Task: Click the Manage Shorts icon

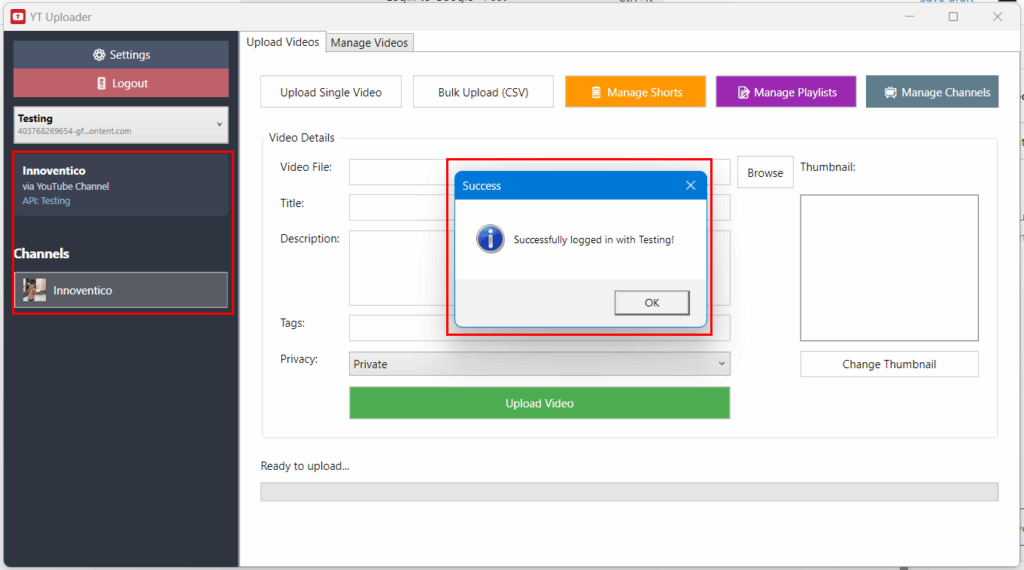Action: (595, 93)
